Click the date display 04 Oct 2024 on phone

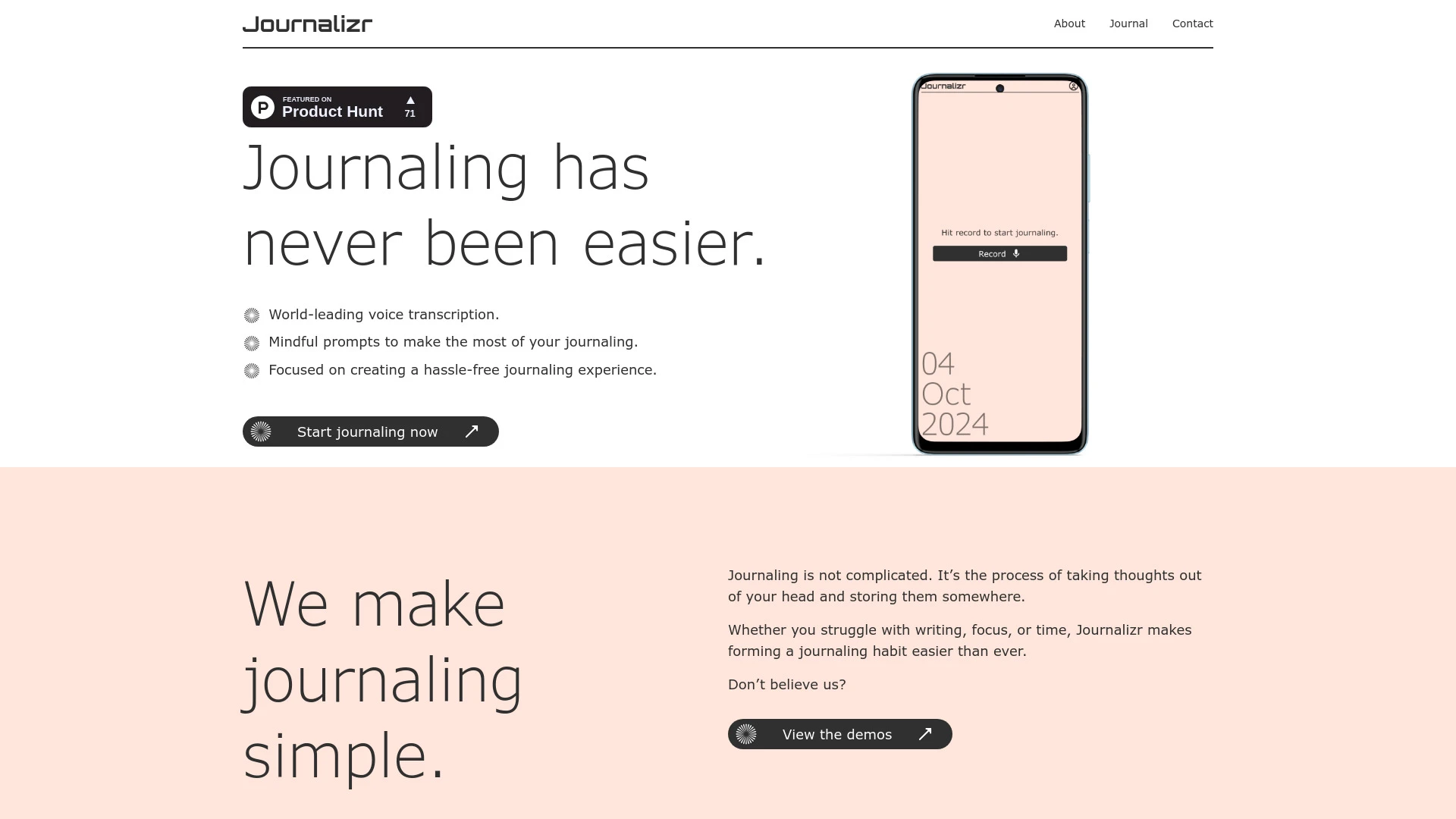tap(952, 393)
